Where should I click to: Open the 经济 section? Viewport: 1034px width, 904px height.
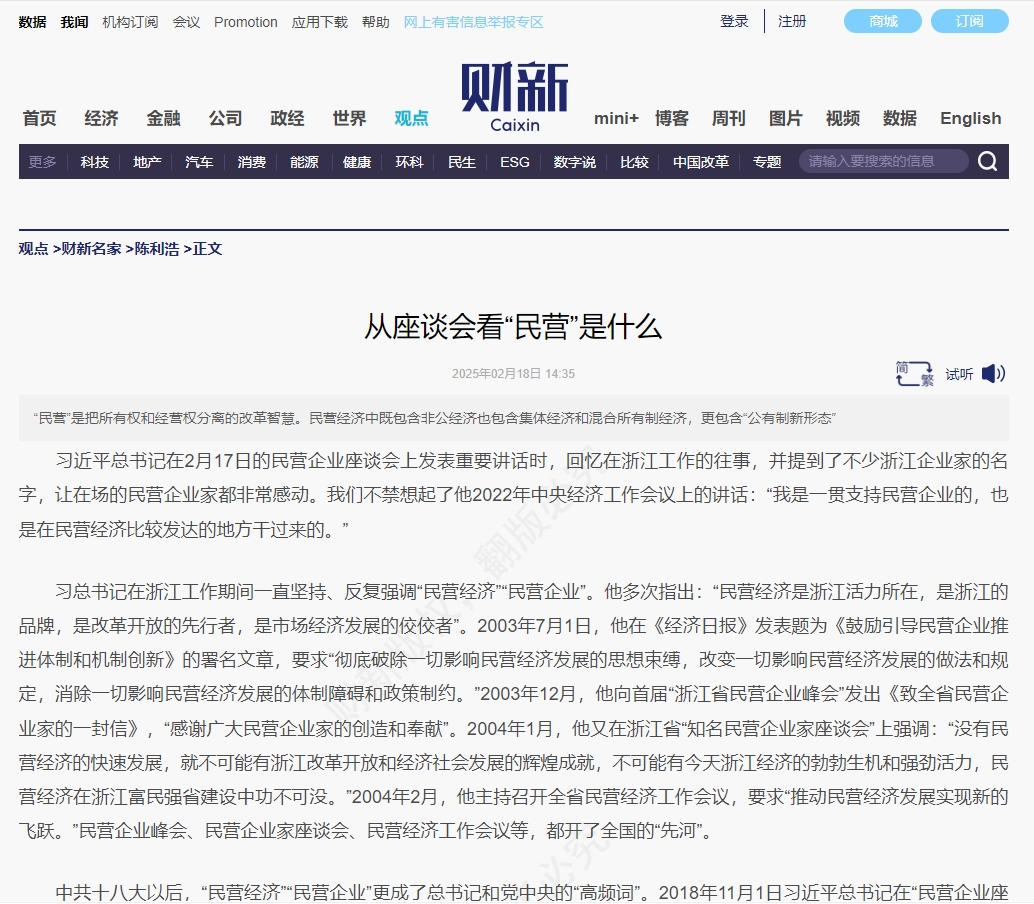pos(100,117)
